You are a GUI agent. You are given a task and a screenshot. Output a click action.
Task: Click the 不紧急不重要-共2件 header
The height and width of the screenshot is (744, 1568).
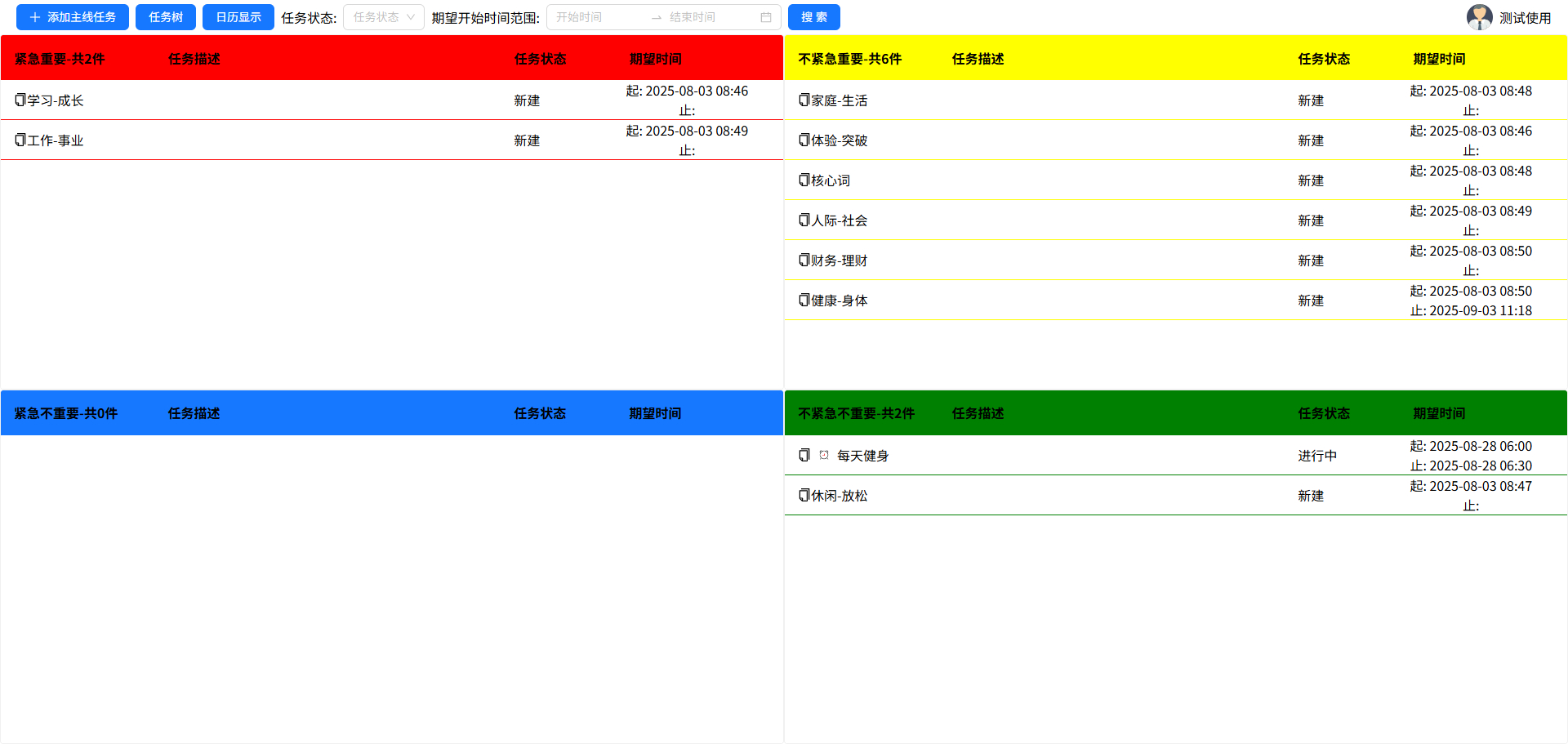pyautogui.click(x=857, y=413)
